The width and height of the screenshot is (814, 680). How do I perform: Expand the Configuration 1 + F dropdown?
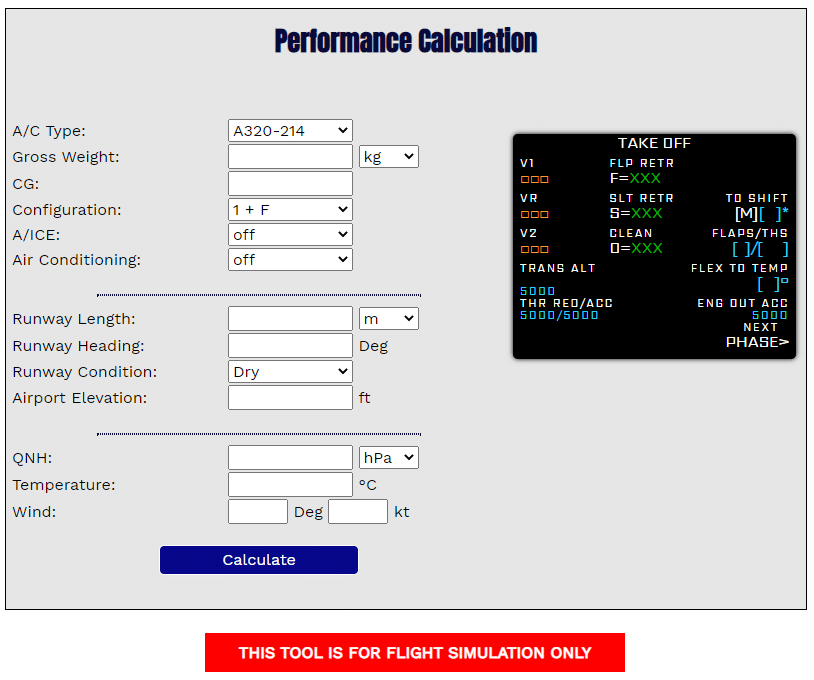click(290, 210)
